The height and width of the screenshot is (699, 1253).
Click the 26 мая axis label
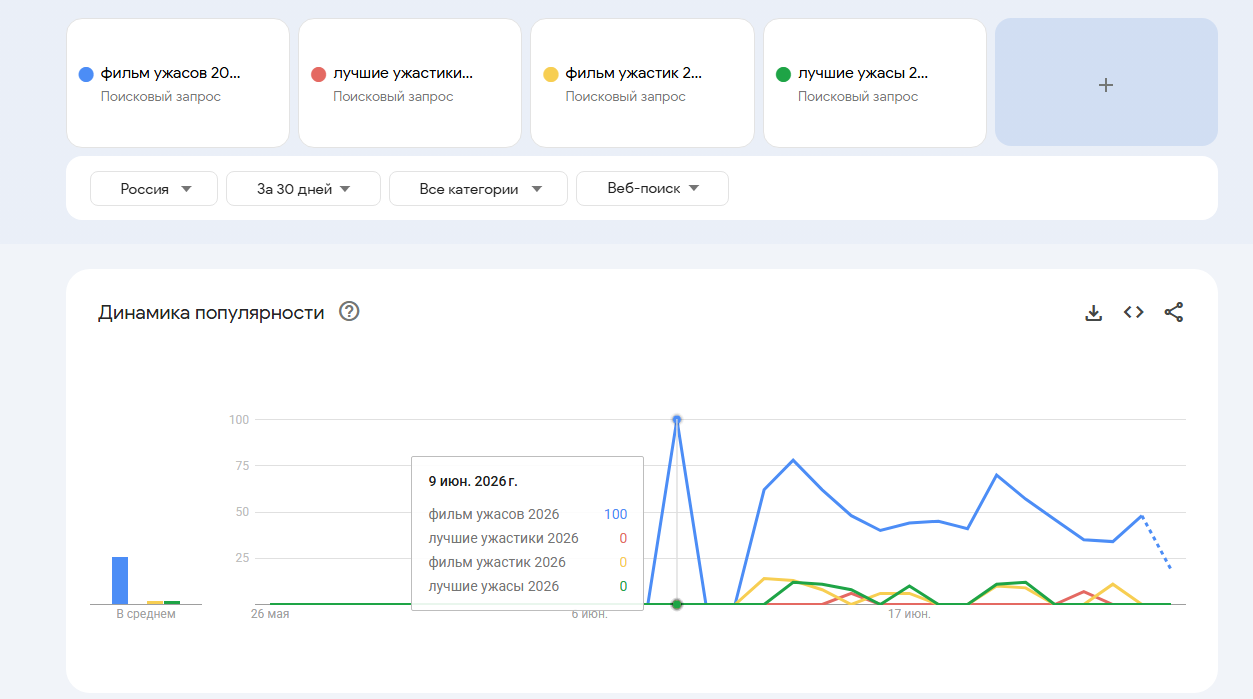pos(270,614)
